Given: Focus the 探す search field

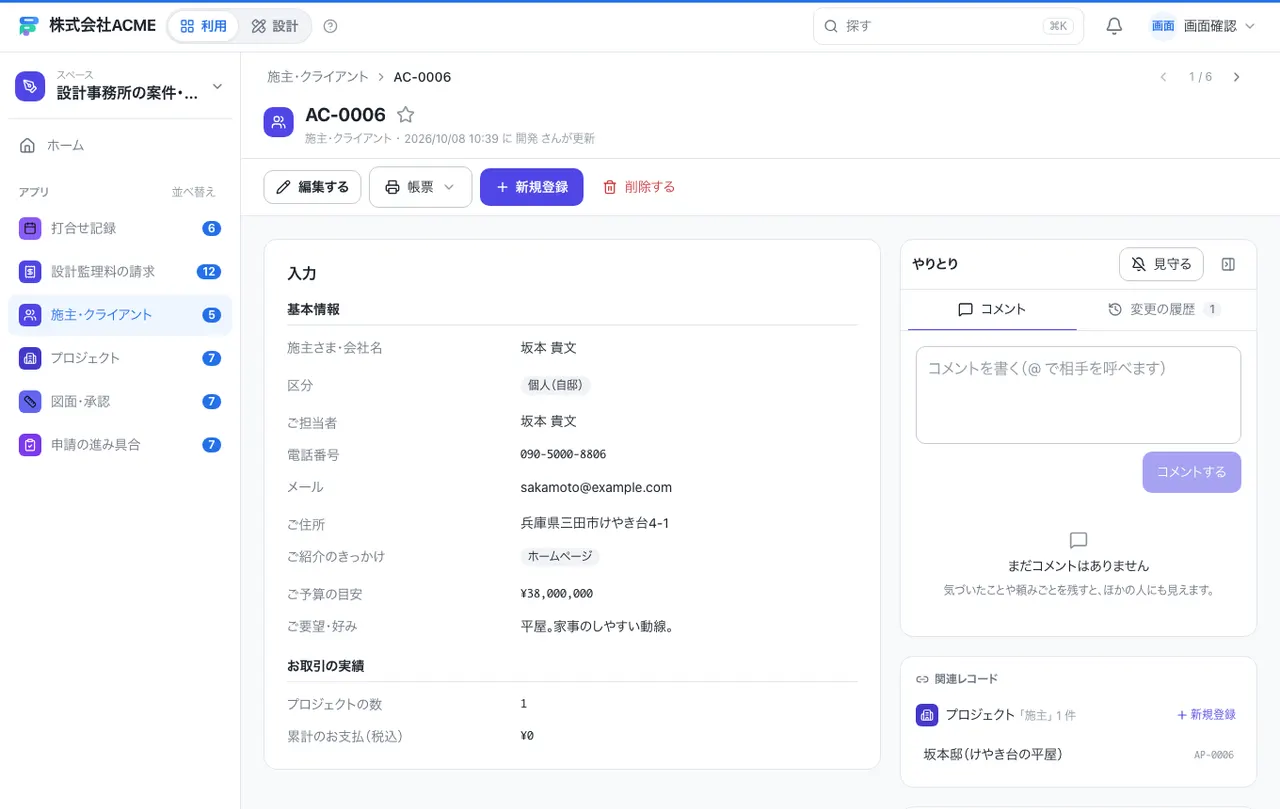Looking at the screenshot, I should pos(948,26).
